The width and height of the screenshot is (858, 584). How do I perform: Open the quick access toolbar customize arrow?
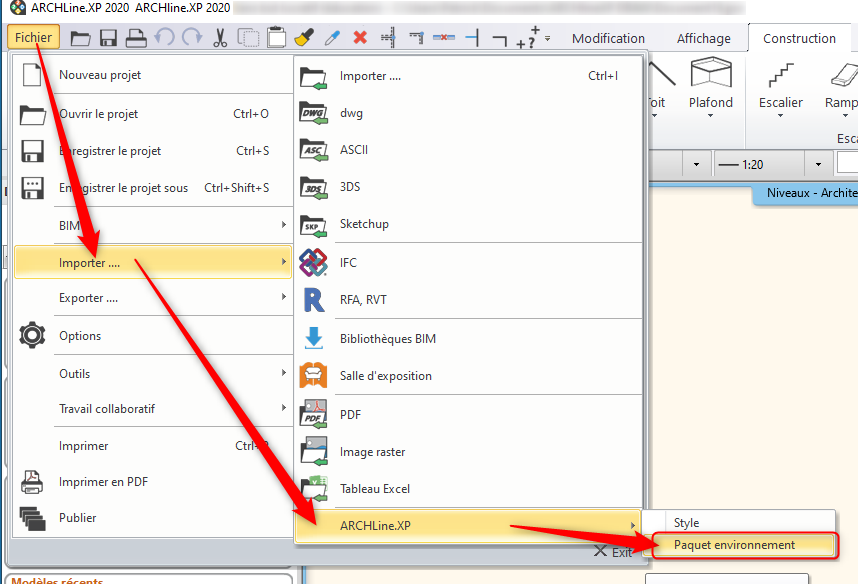pyautogui.click(x=547, y=38)
